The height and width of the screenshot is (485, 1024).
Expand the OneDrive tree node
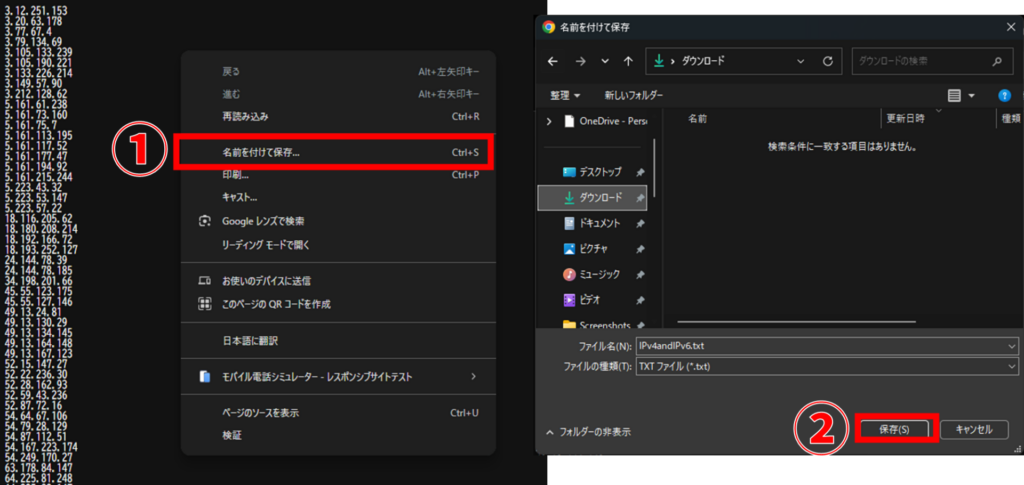(x=549, y=121)
